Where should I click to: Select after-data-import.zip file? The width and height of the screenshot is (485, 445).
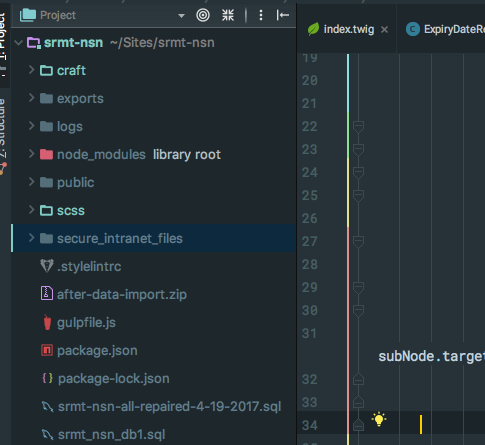[x=122, y=295]
